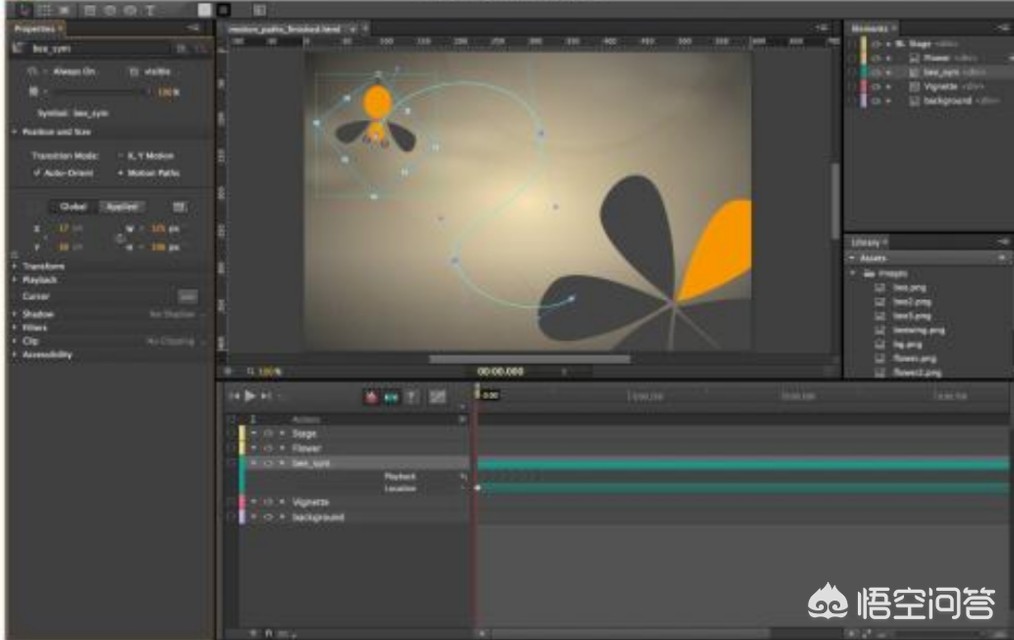Open the layout defaults icon in toolbar

[259, 10]
